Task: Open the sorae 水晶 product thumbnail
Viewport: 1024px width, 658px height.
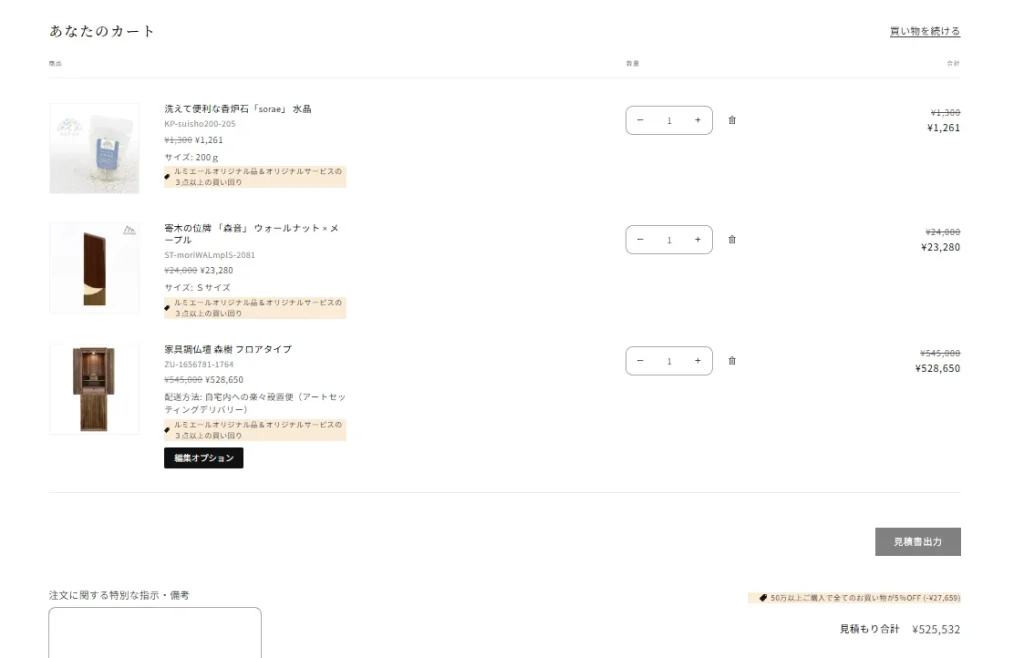Action: (x=95, y=148)
